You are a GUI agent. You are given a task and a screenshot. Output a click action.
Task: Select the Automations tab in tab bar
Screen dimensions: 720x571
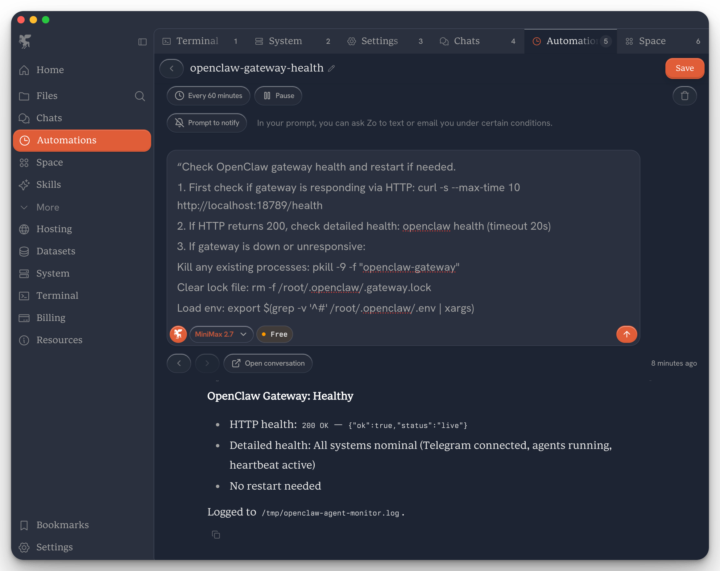[x=570, y=41]
